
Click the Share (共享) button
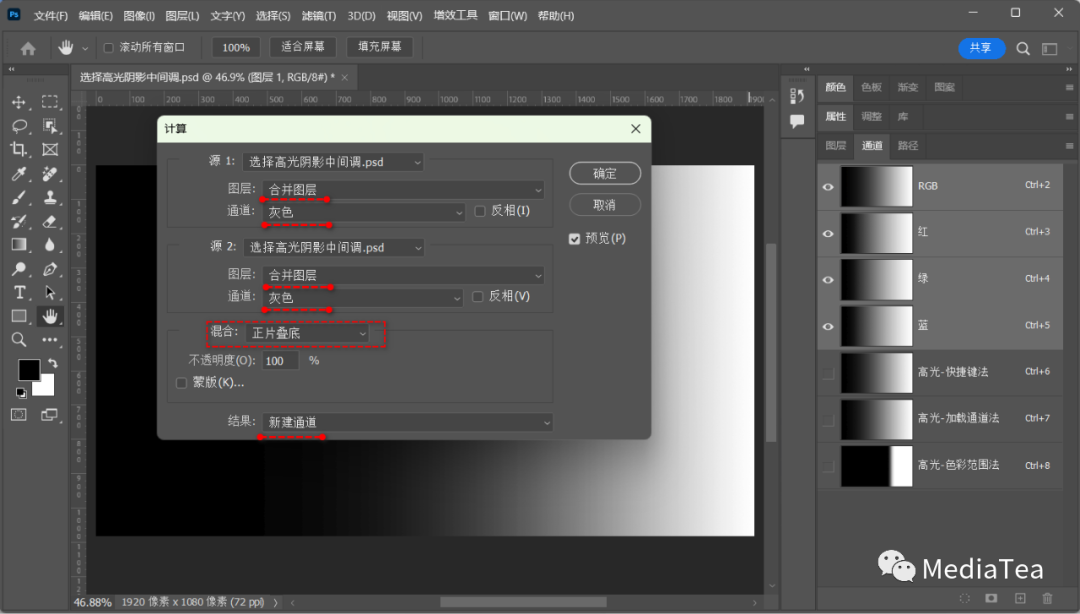(982, 48)
